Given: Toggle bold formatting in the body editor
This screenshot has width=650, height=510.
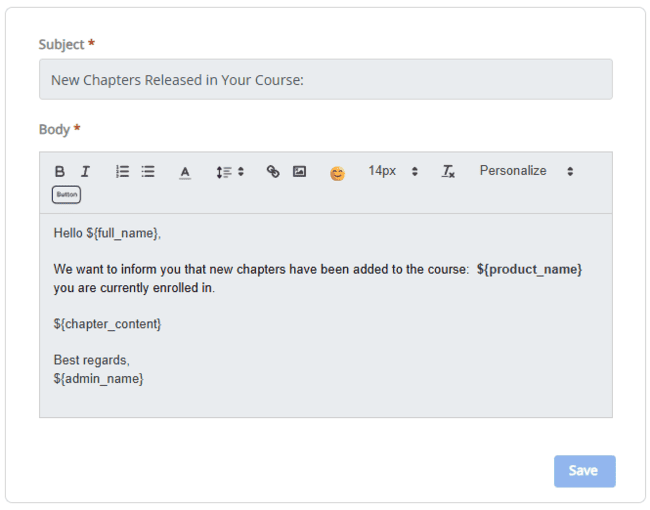Looking at the screenshot, I should tap(60, 172).
